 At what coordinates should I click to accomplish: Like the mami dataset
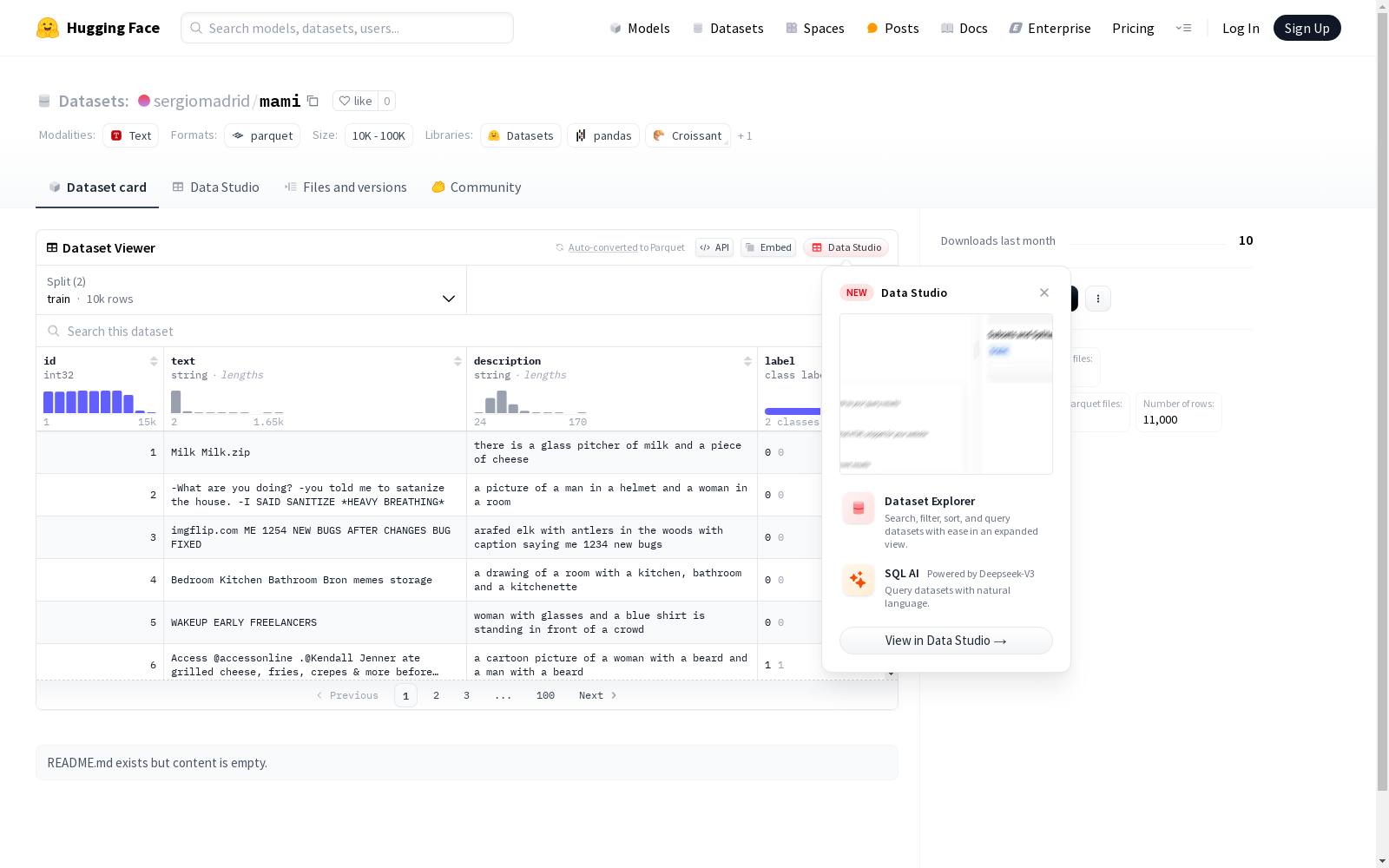(x=355, y=101)
